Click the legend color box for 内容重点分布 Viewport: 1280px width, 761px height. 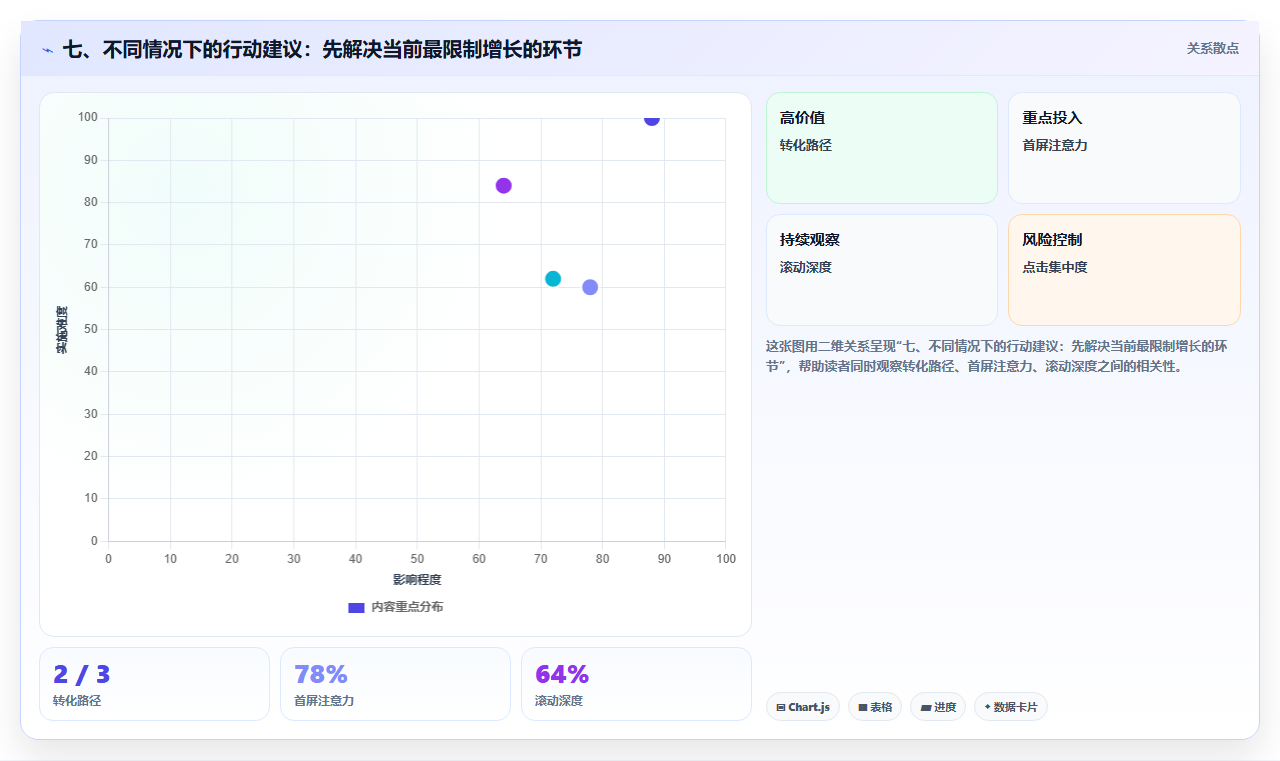coord(356,607)
